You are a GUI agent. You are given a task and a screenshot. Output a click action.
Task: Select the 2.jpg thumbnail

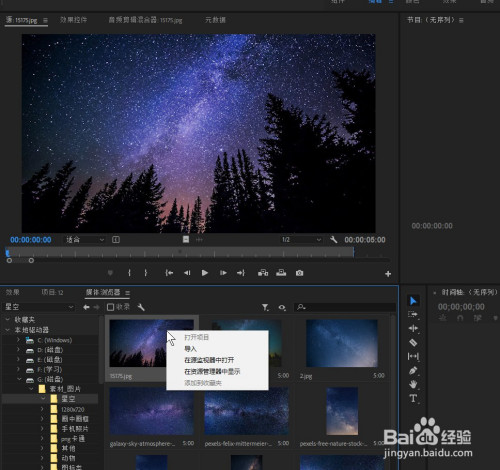342,343
